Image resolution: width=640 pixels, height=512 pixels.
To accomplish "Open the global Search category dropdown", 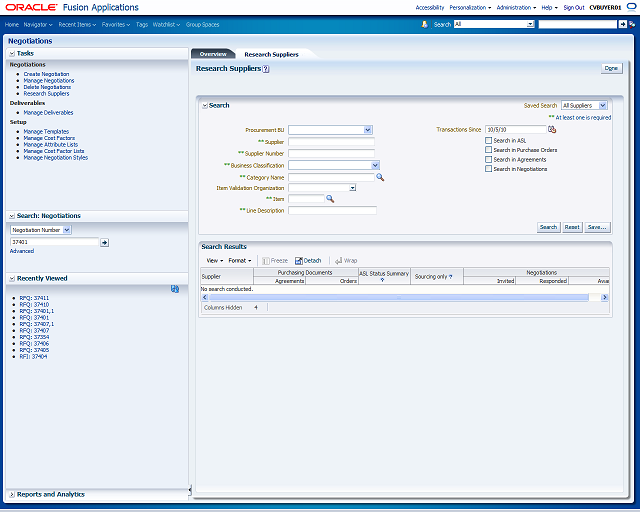I will (530, 24).
